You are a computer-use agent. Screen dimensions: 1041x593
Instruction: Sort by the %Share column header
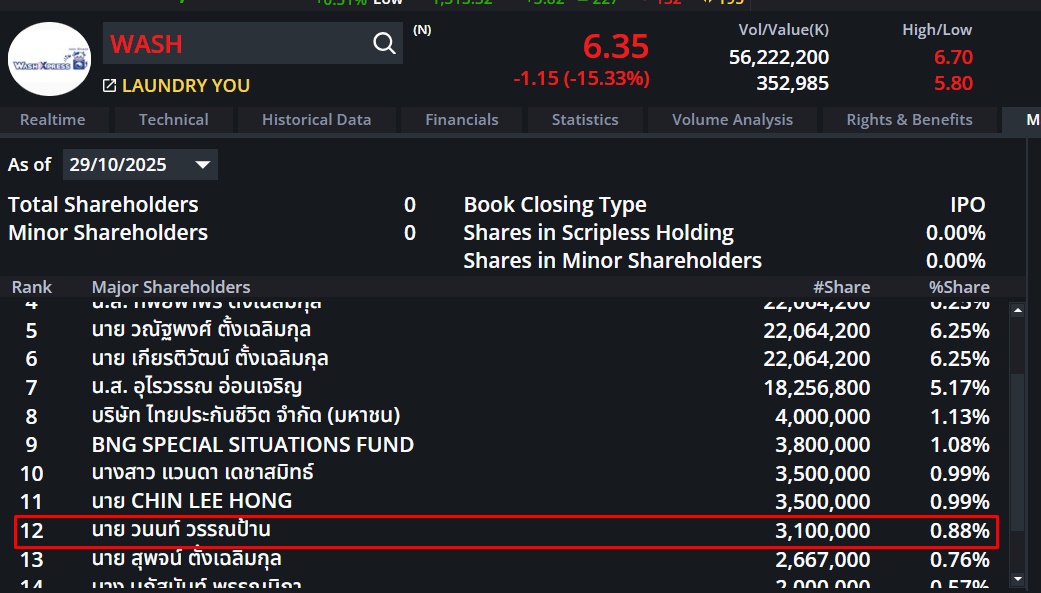[958, 287]
